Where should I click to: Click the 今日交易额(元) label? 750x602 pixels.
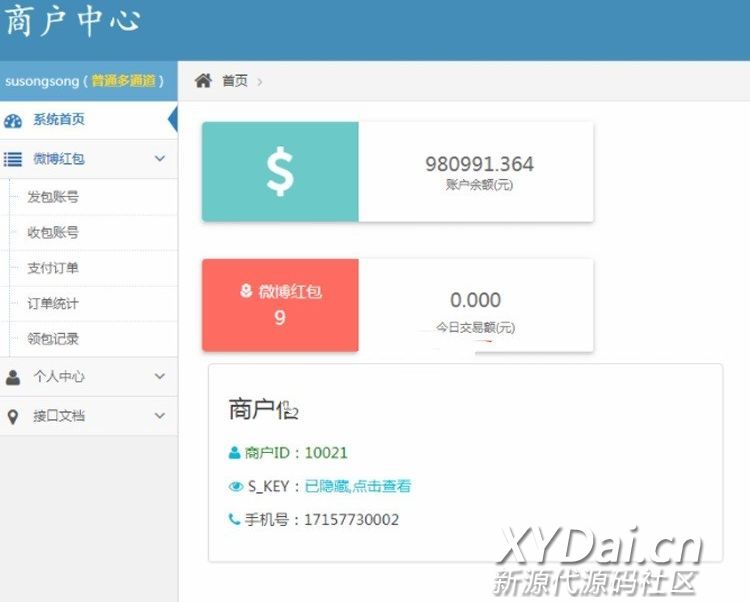point(475,328)
